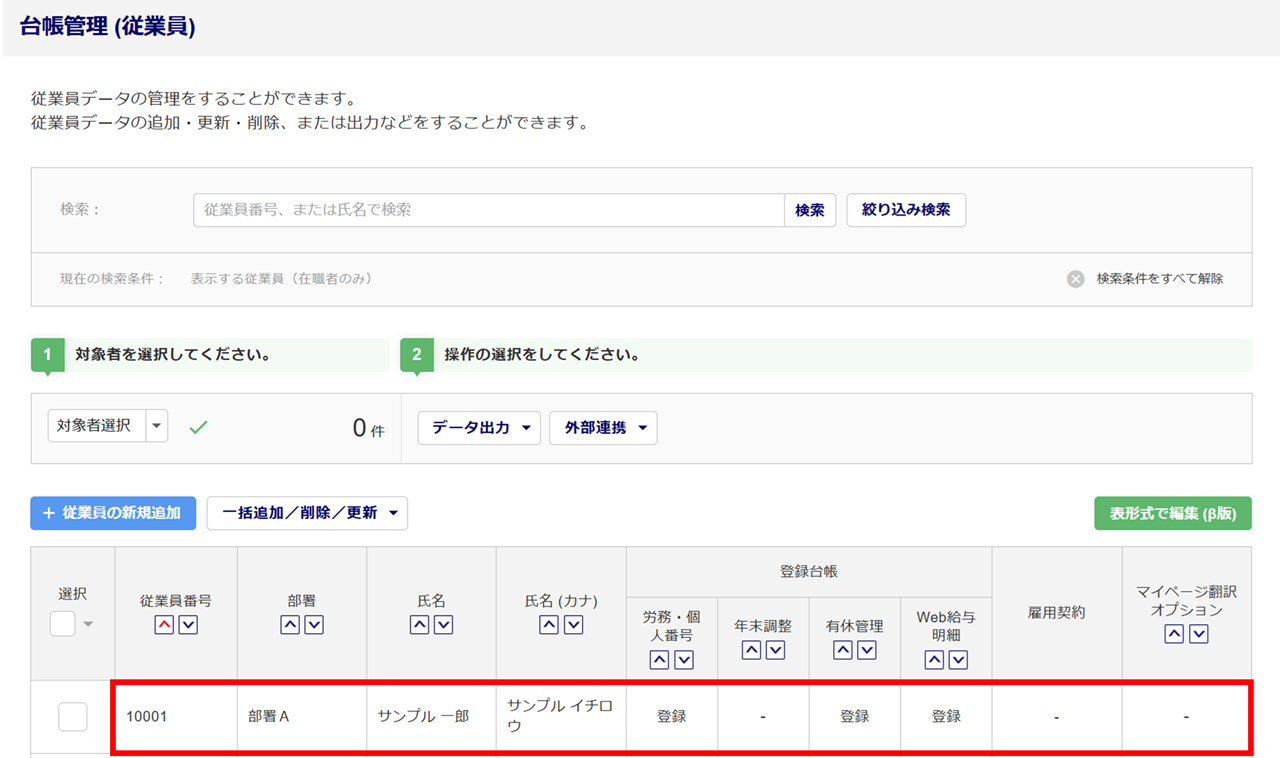
Task: Check the checkbox for employee 10001
Action: [x=73, y=717]
